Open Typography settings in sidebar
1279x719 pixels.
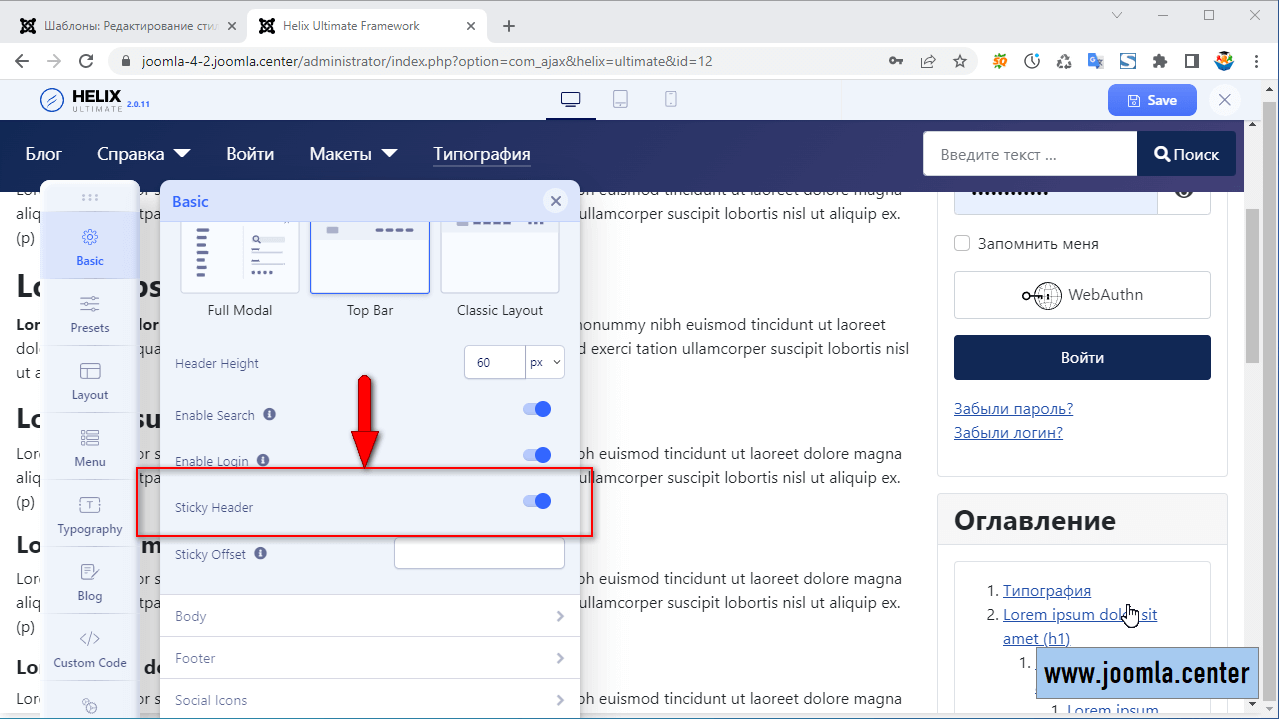click(x=90, y=515)
